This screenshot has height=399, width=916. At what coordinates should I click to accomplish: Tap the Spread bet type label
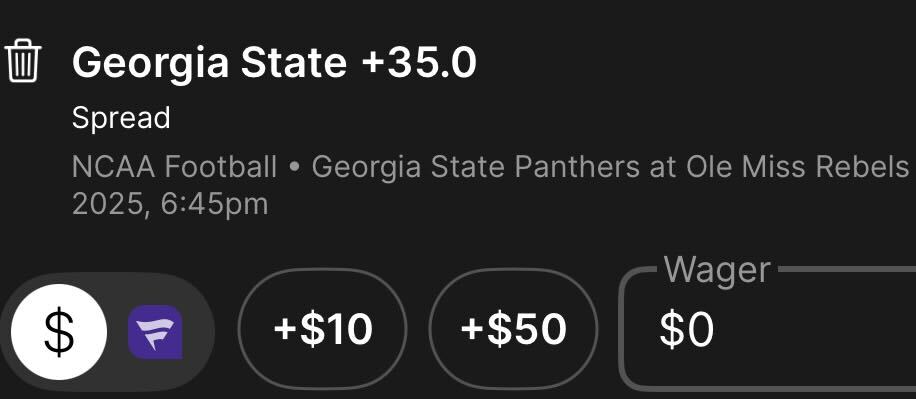coord(121,118)
